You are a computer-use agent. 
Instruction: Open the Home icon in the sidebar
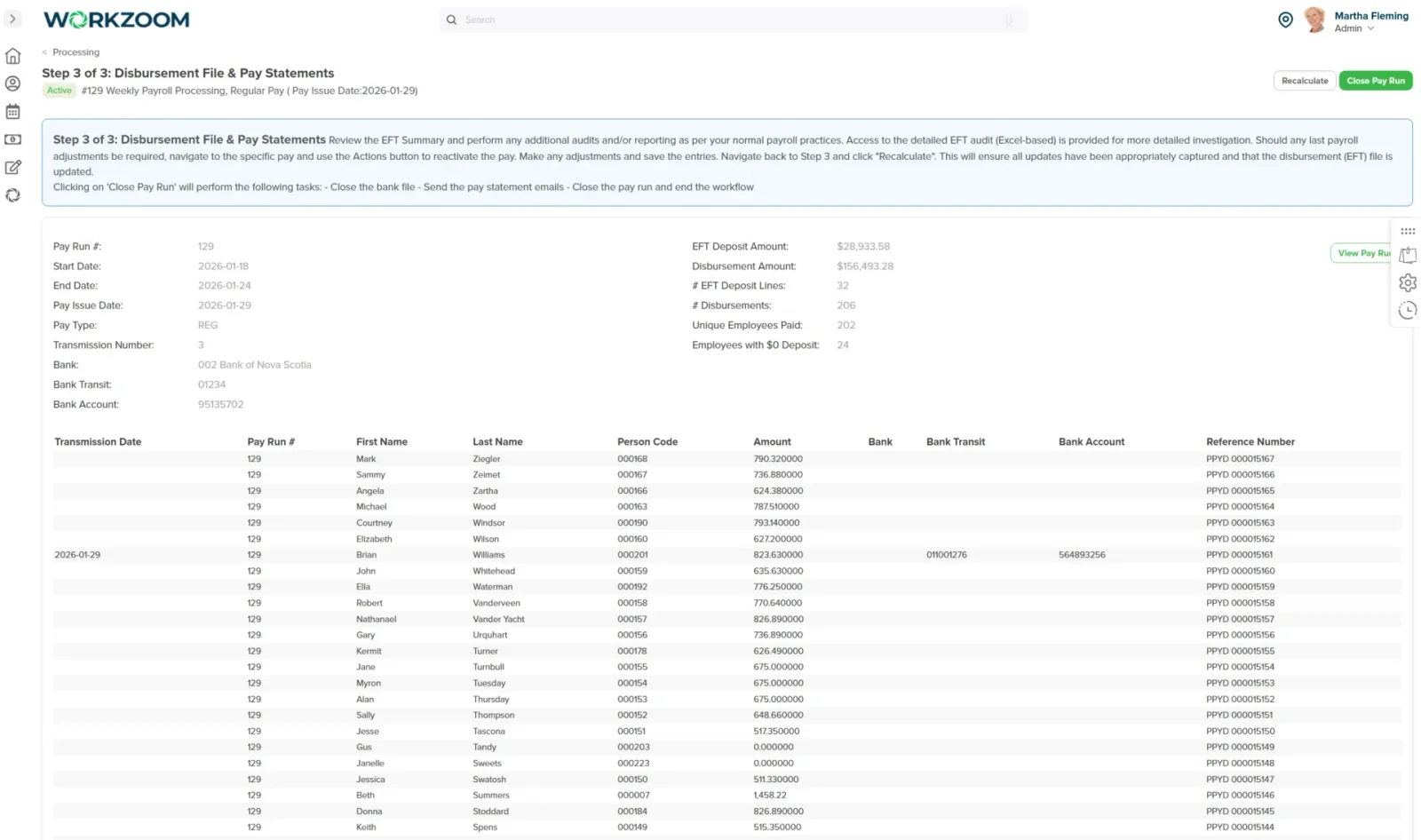click(12, 56)
